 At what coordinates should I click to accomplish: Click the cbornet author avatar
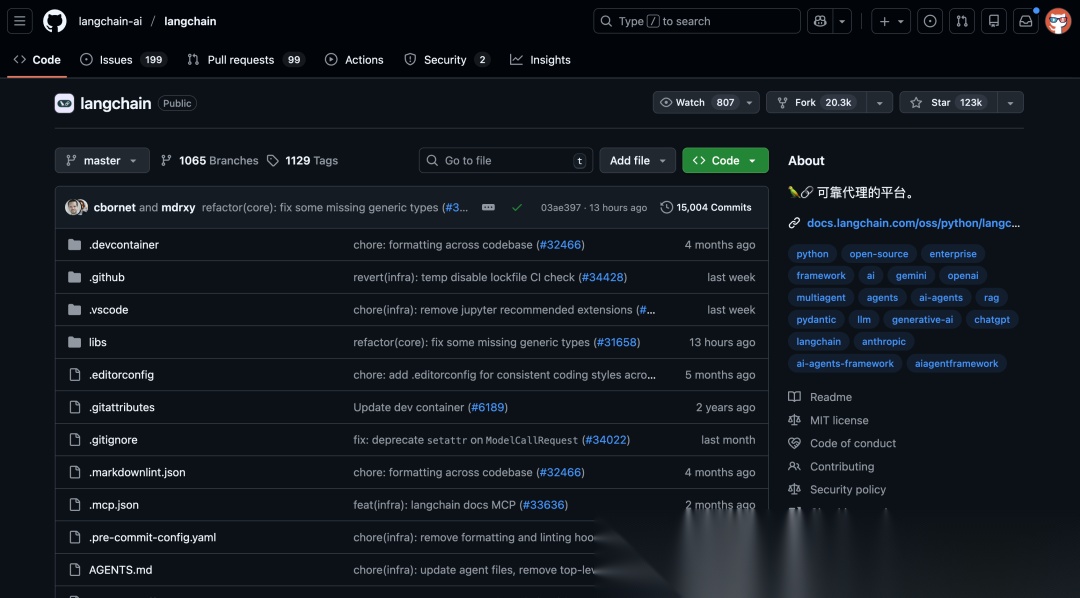pyautogui.click(x=73, y=207)
